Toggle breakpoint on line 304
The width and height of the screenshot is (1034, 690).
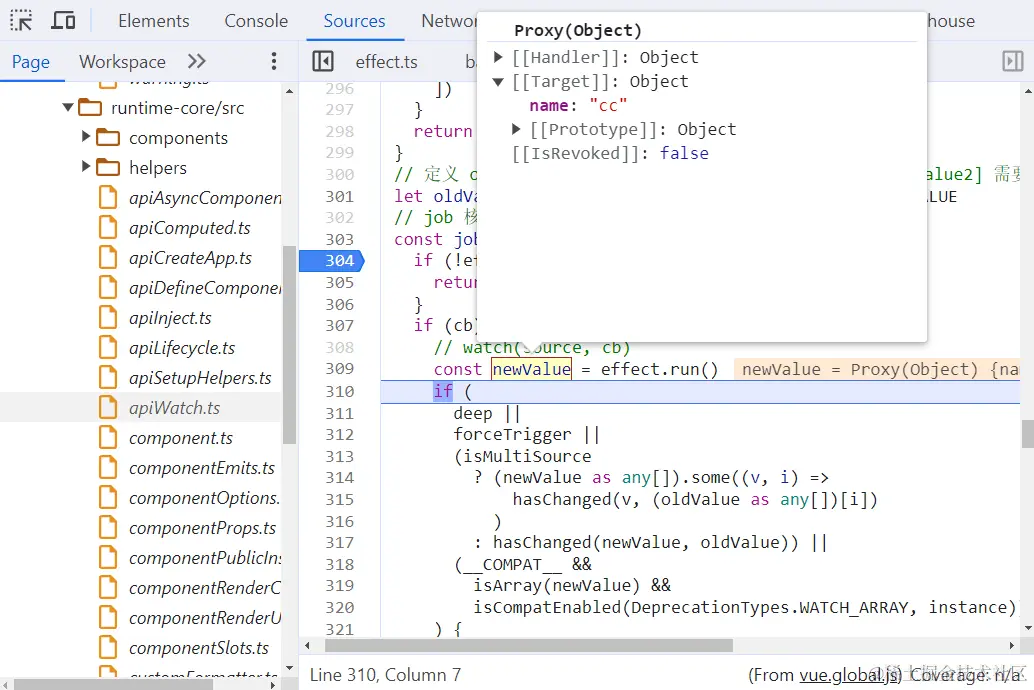pyautogui.click(x=340, y=261)
